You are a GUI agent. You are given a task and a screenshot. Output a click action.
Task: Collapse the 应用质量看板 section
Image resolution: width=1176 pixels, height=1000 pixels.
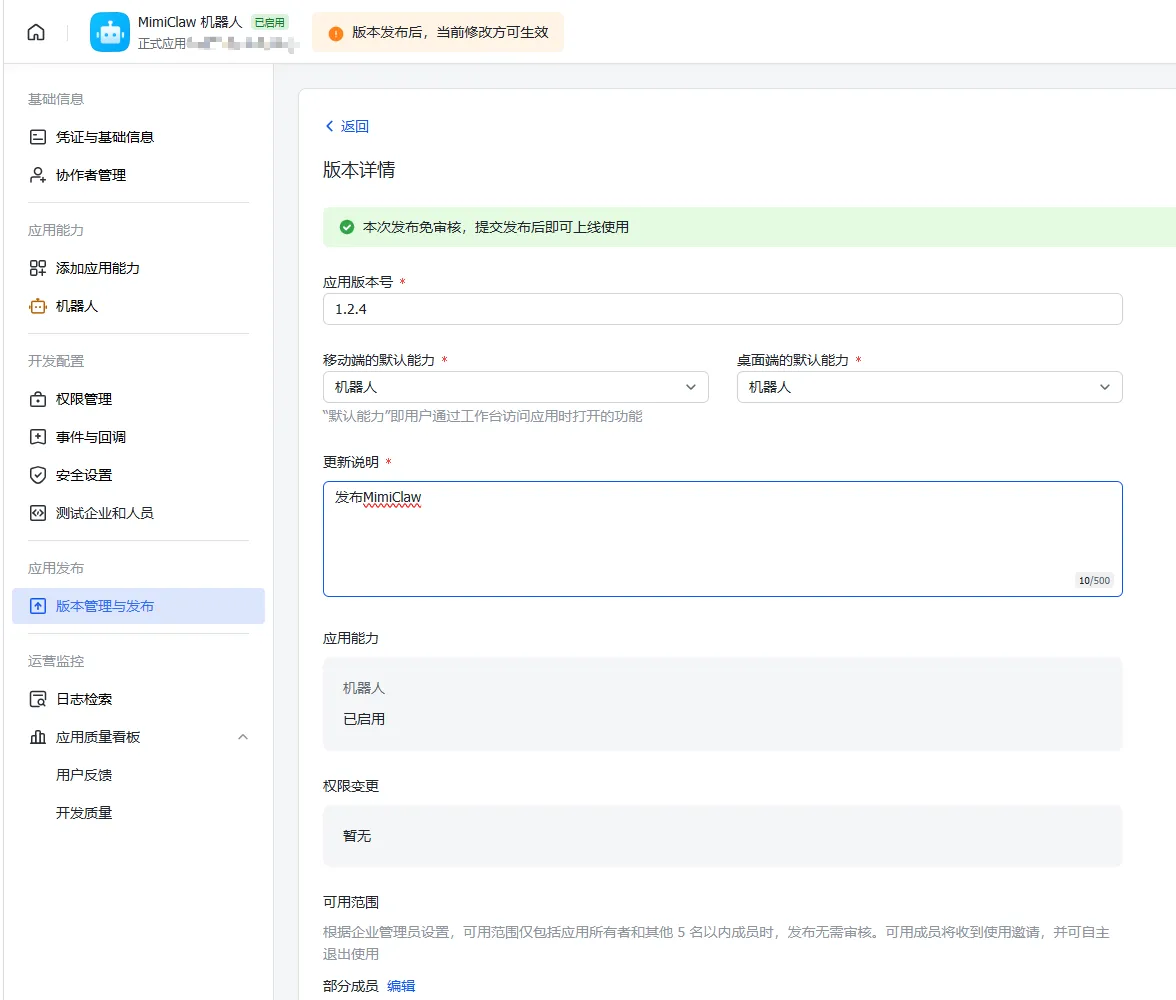[x=242, y=737]
